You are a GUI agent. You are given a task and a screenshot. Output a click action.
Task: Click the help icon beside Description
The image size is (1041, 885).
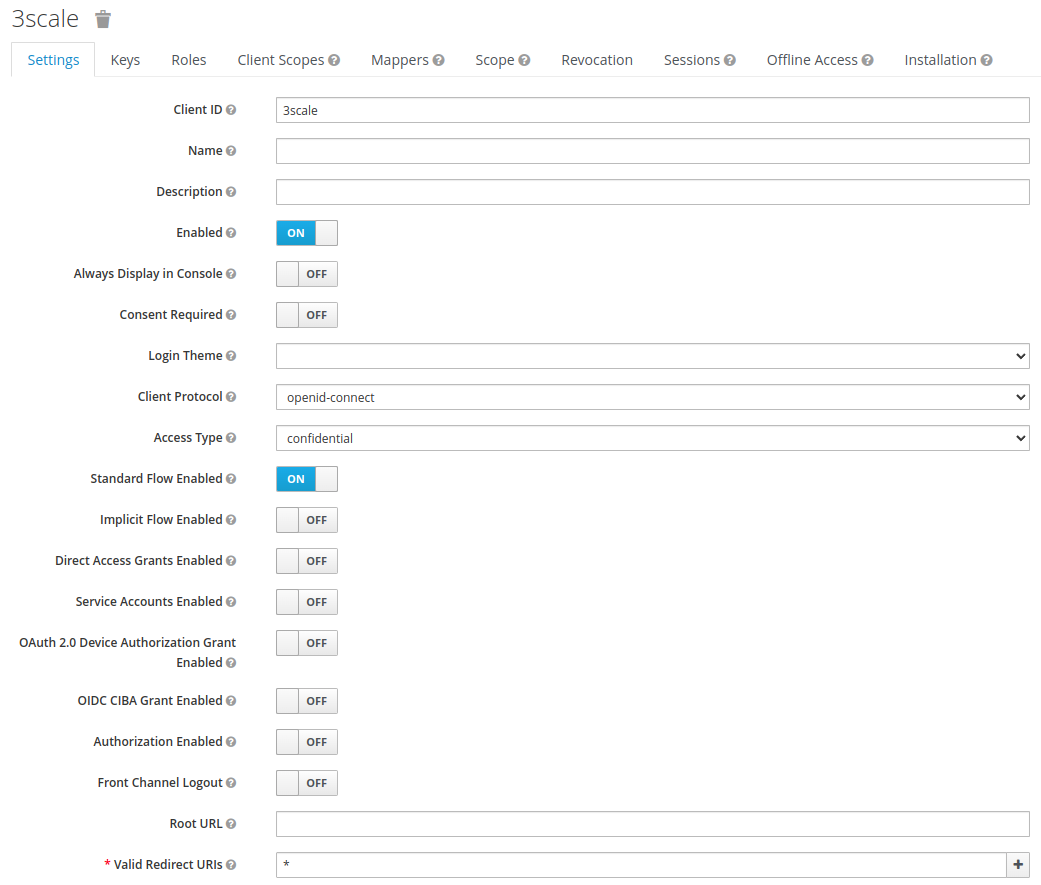click(231, 192)
